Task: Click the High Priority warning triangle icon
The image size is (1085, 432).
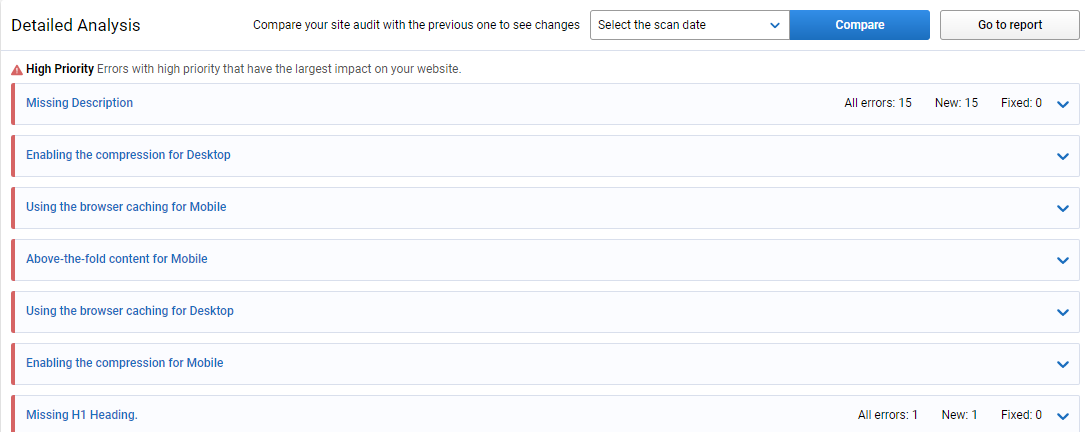Action: [x=17, y=70]
